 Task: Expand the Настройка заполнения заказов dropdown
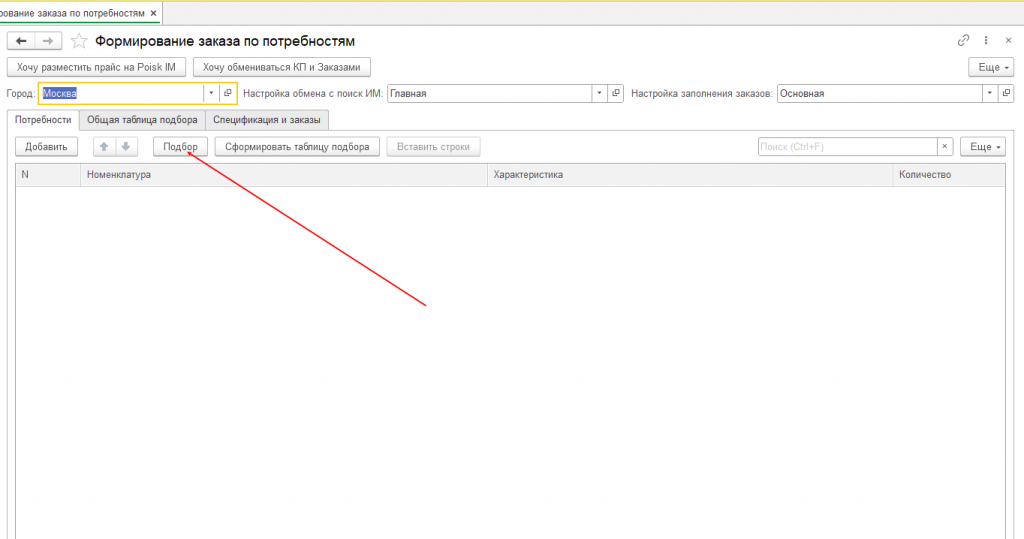990,93
